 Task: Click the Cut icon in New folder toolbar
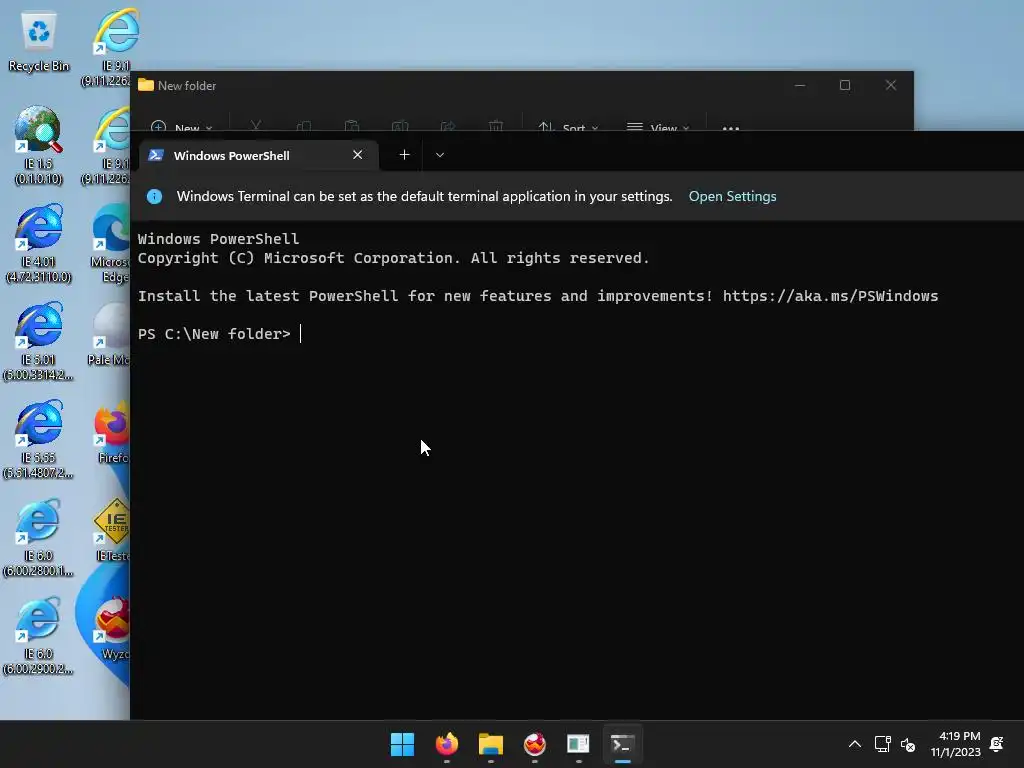[x=255, y=125]
